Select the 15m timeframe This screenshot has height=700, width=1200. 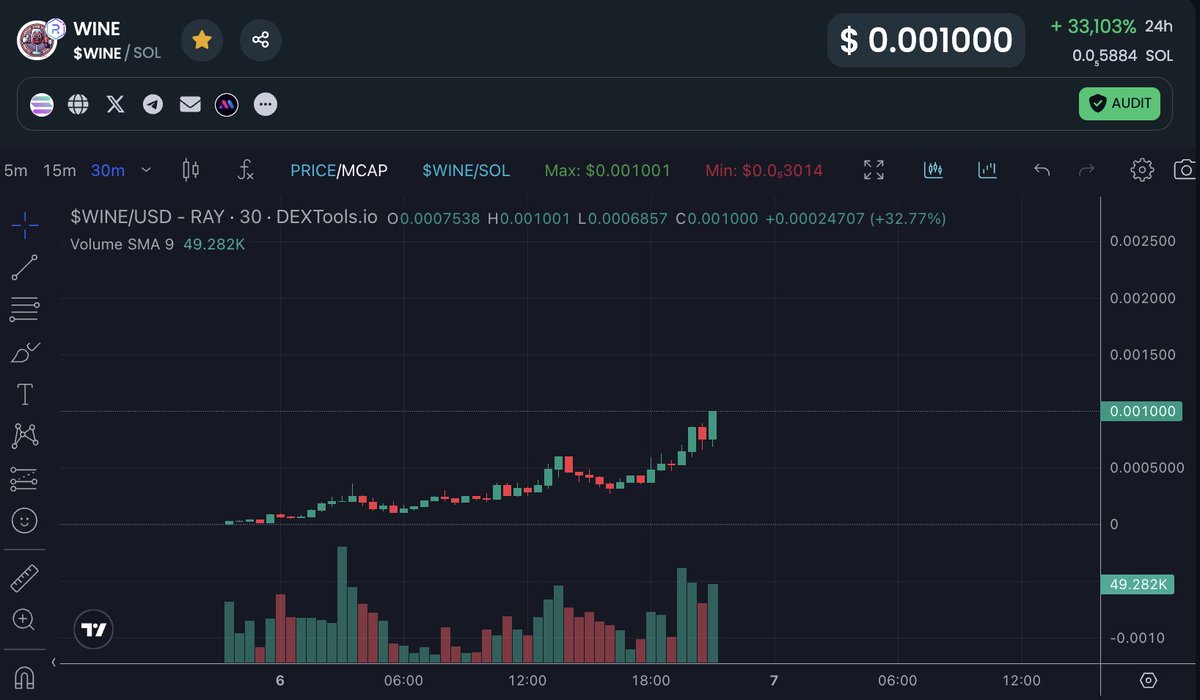click(60, 170)
